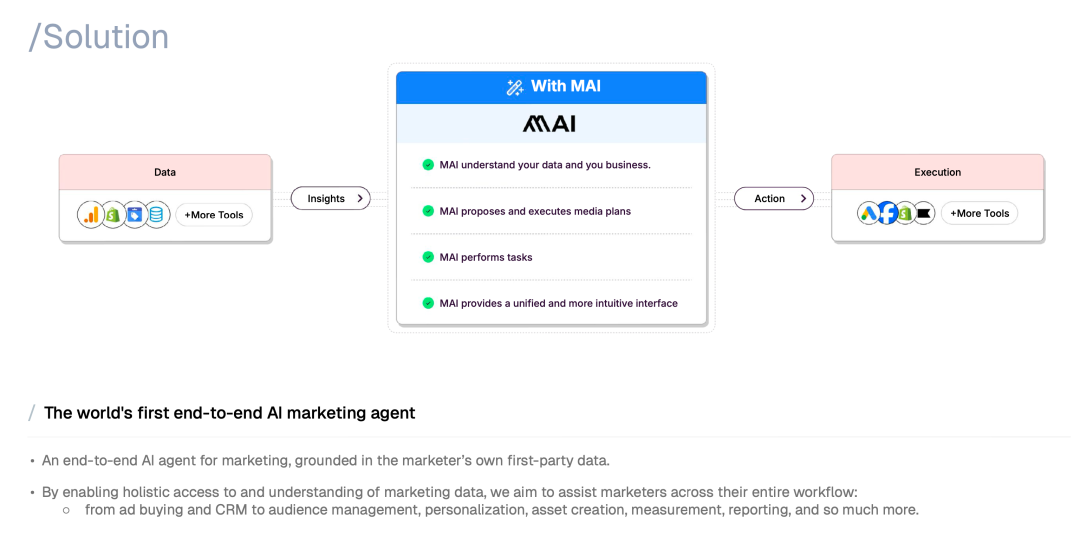The width and height of the screenshot is (1080, 549).
Task: Click the green check beside 'MAI understand your data'
Action: pos(428,165)
